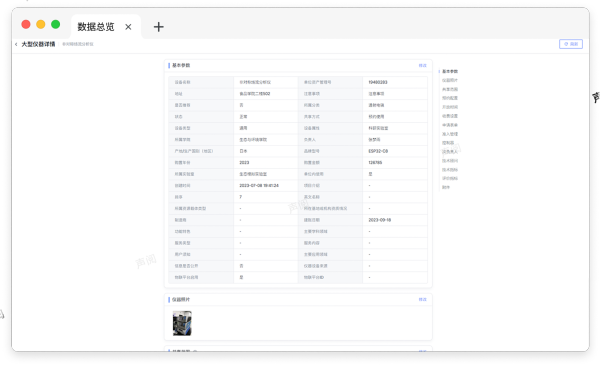Viewport: 600px width, 366px height.
Task: Jump to 仪器照片 in the anchor navigation
Action: (450, 80)
